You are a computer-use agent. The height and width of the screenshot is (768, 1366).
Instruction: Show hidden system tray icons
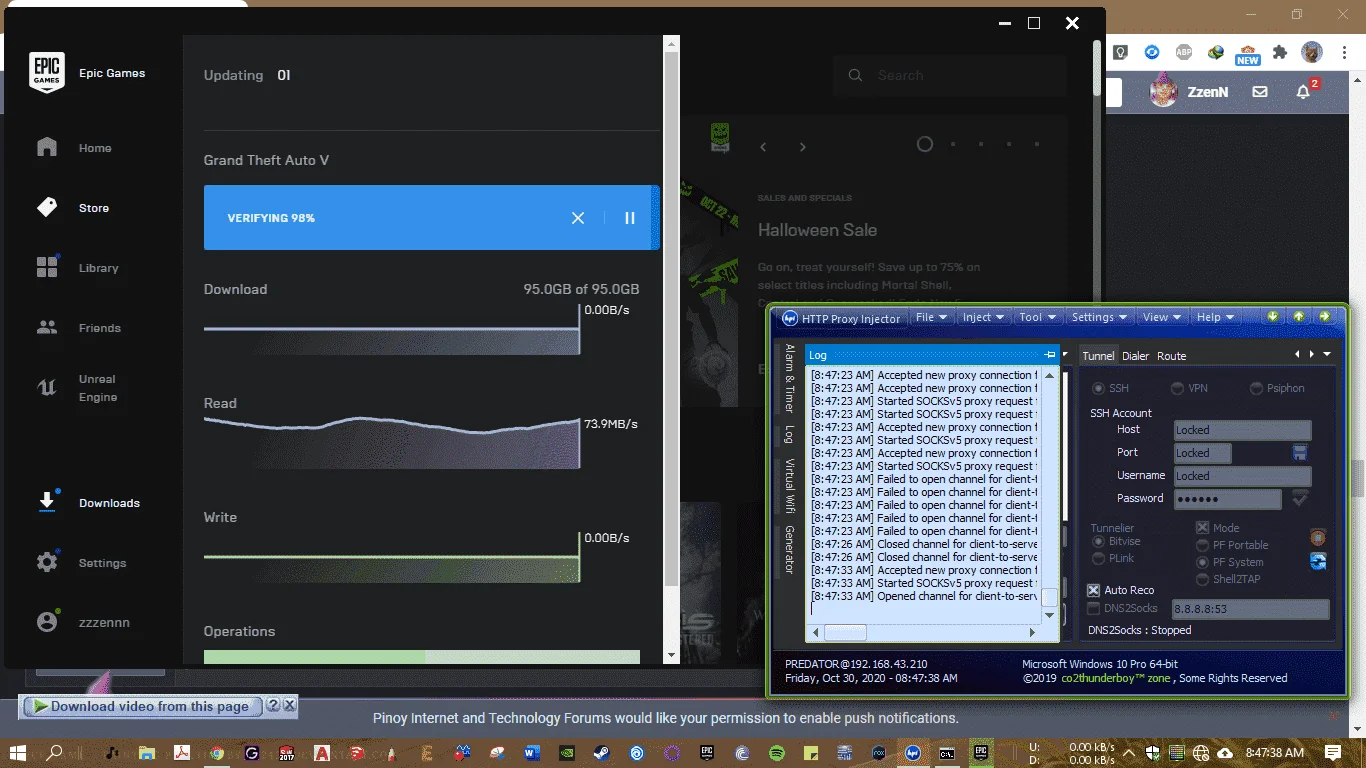click(x=1128, y=752)
